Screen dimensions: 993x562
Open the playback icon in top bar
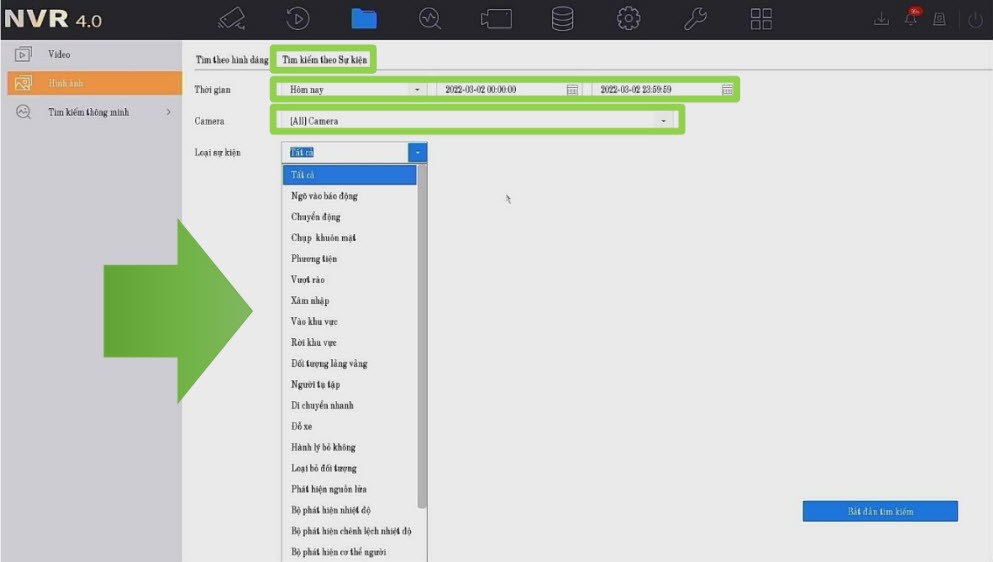pos(298,19)
